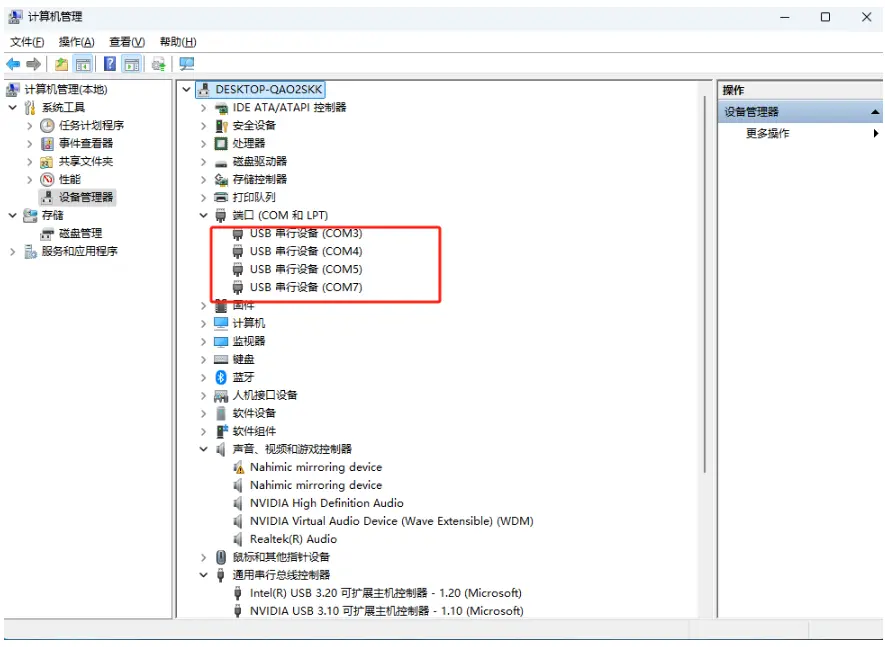Collapse 设备管理器 actions section header
This screenshot has height=647, width=885.
coord(875,112)
